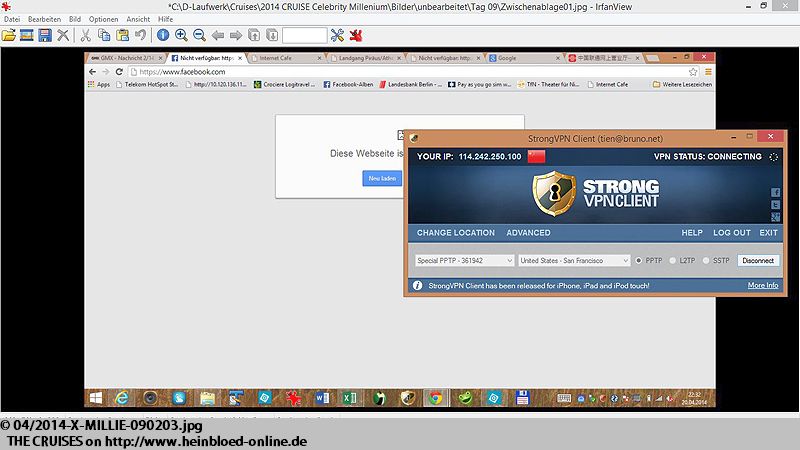Click the Neu laden button
800x450 pixels.
(382, 179)
